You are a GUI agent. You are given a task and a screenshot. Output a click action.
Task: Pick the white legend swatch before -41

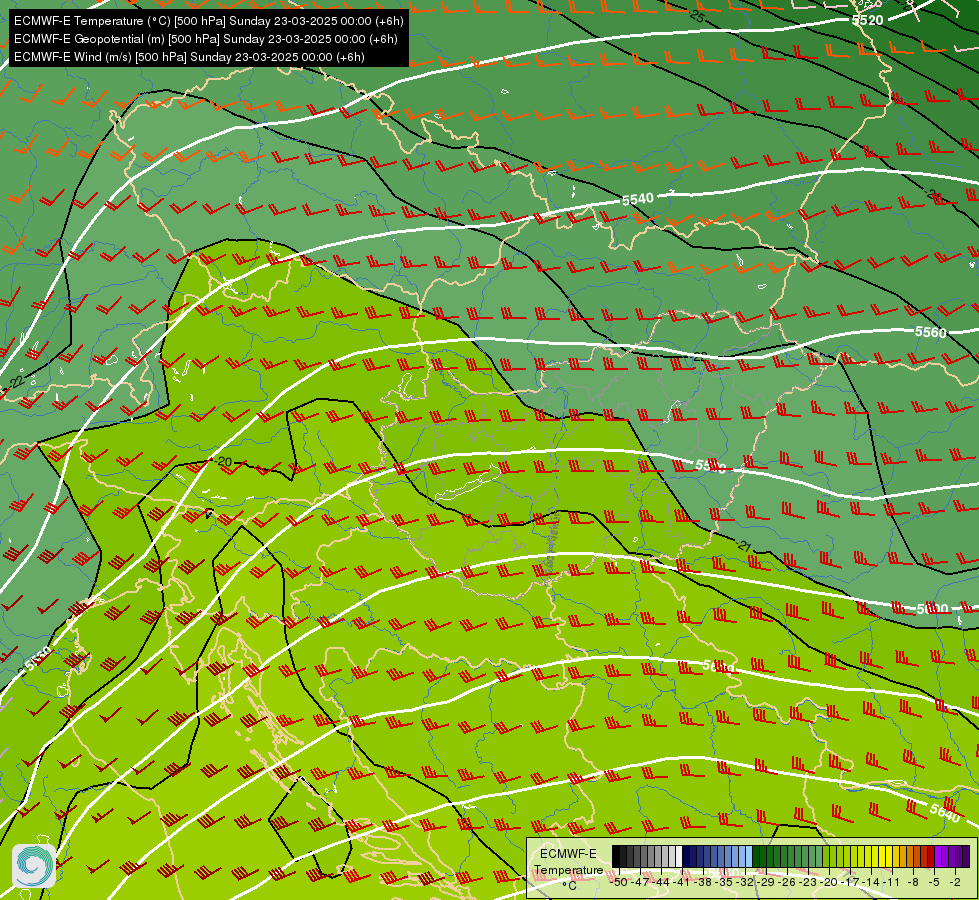pyautogui.click(x=679, y=856)
